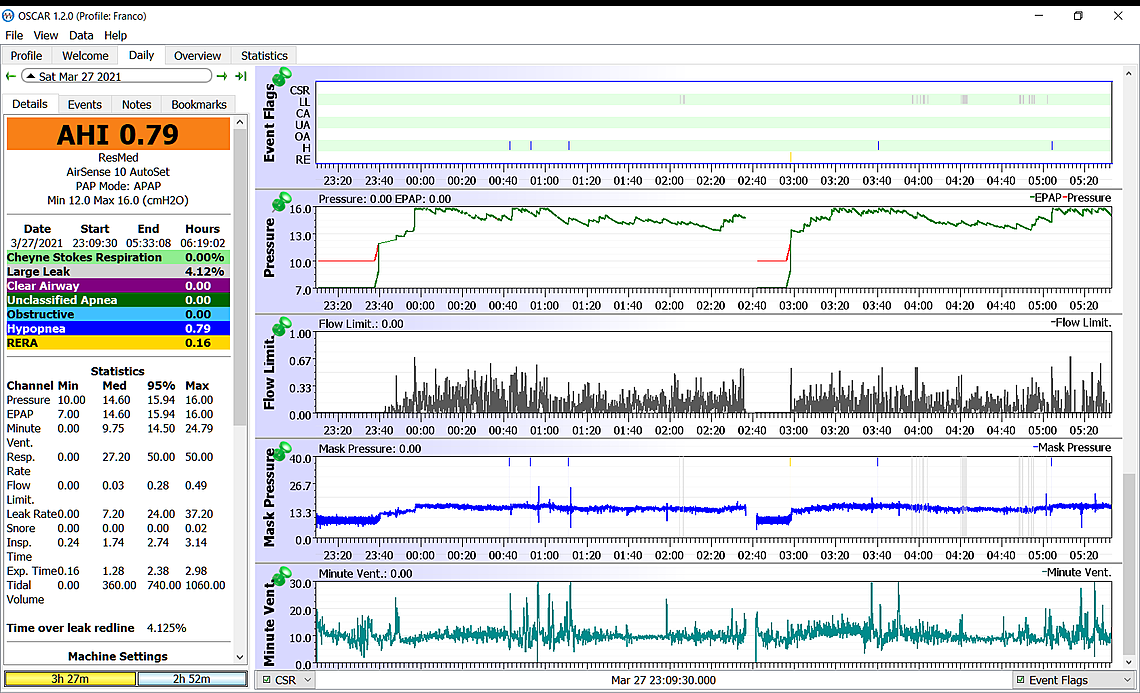Click the OSCAR application icon in the title bar
The image size is (1140, 693).
click(8, 15)
